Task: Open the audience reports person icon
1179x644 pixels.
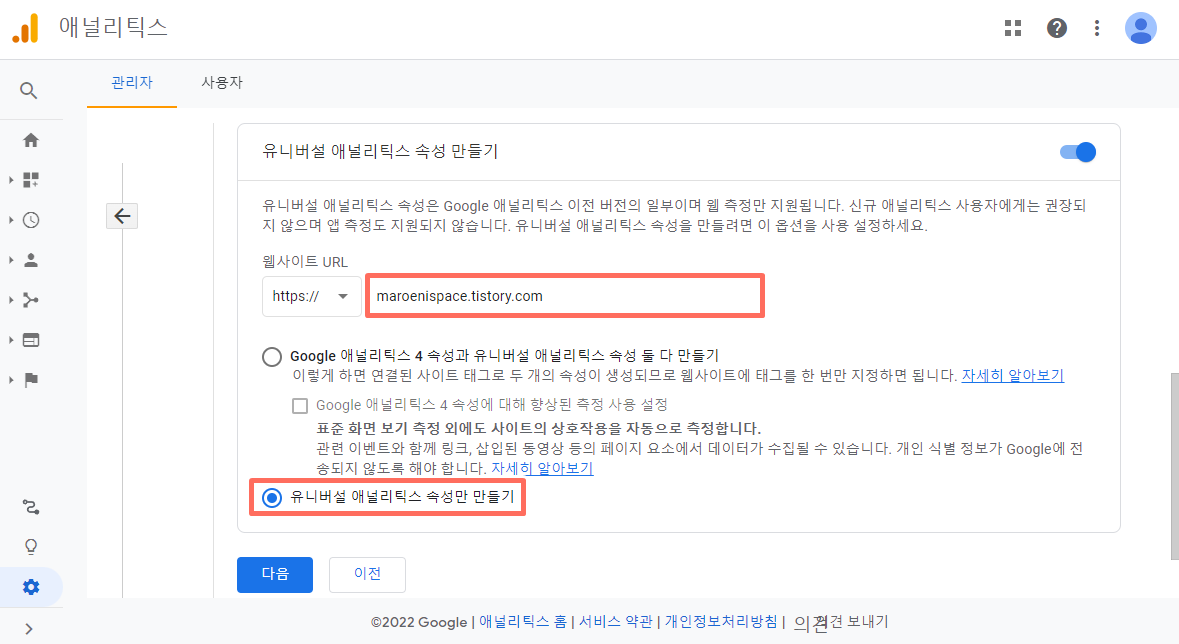Action: tap(30, 259)
